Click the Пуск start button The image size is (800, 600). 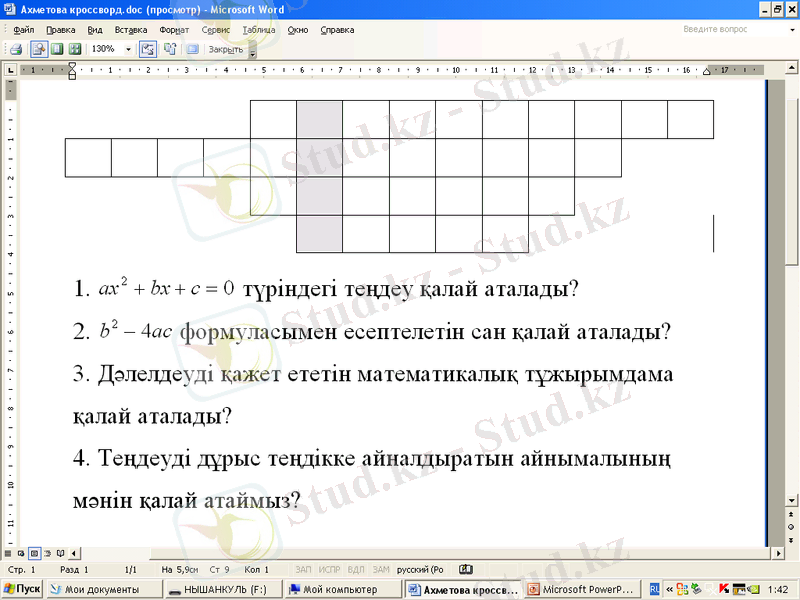click(22, 589)
